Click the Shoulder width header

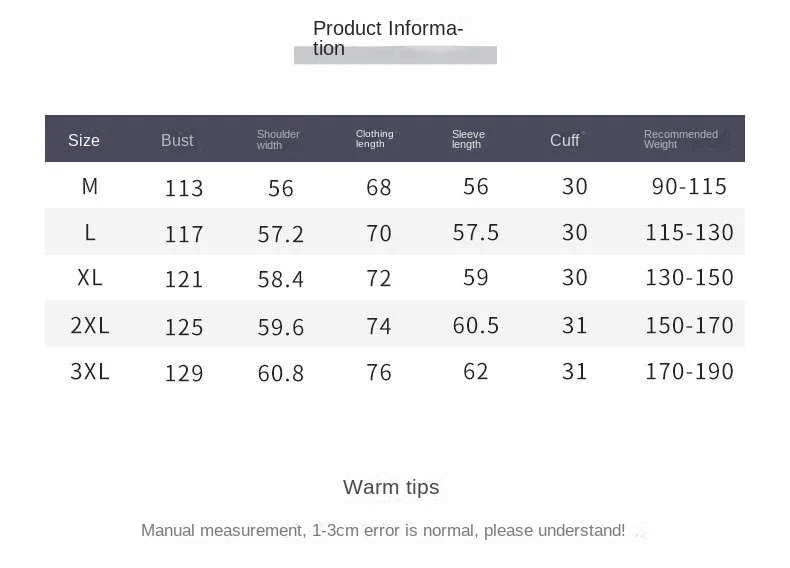tap(278, 140)
